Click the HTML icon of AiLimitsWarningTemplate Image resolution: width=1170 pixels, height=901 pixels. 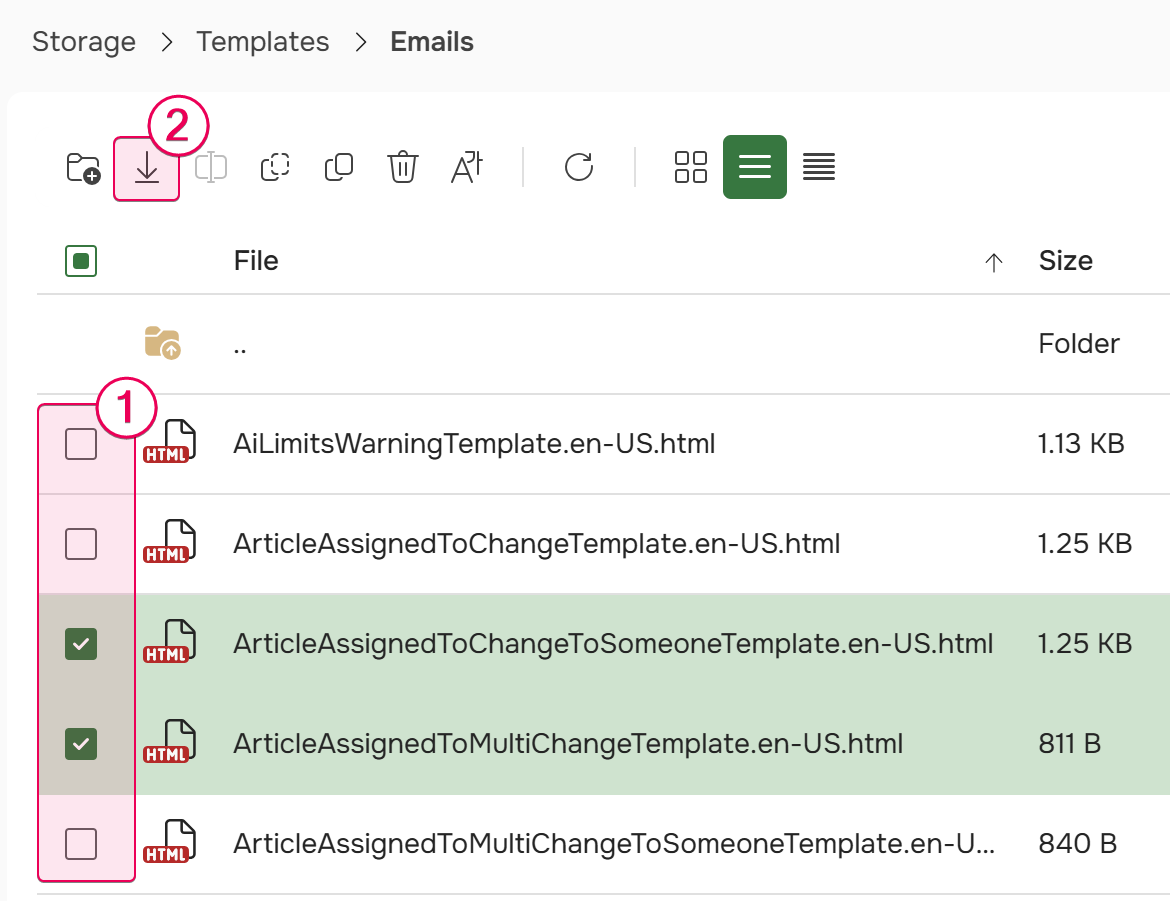169,443
